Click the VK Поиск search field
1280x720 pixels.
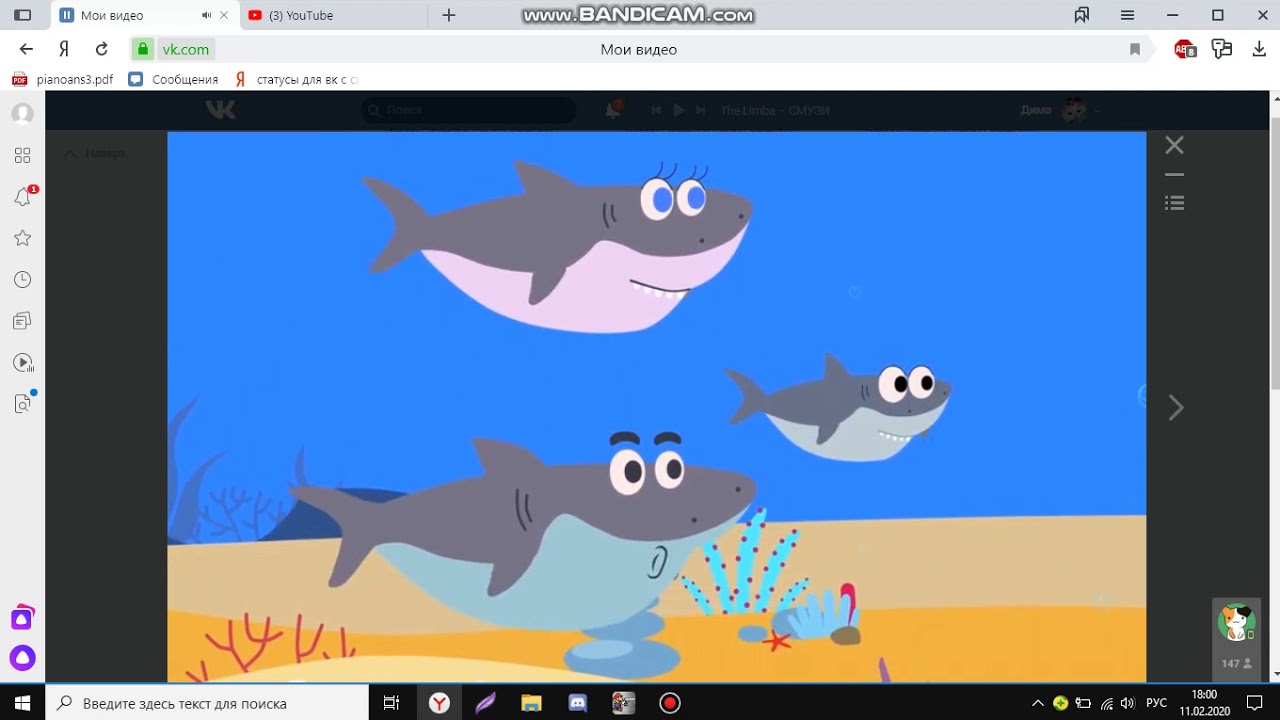pos(468,110)
